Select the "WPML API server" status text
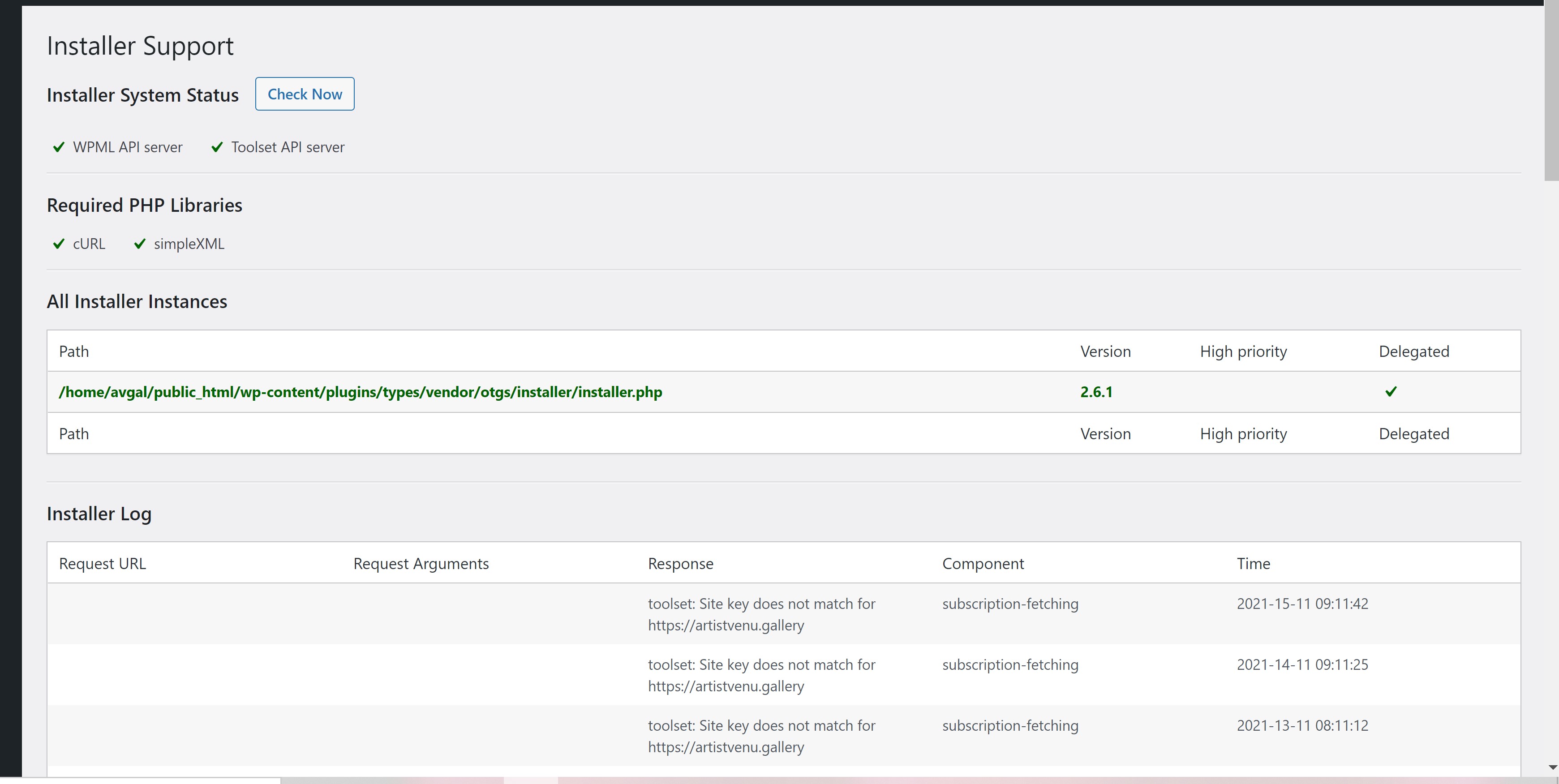Viewport: 1559px width, 784px height. point(128,147)
